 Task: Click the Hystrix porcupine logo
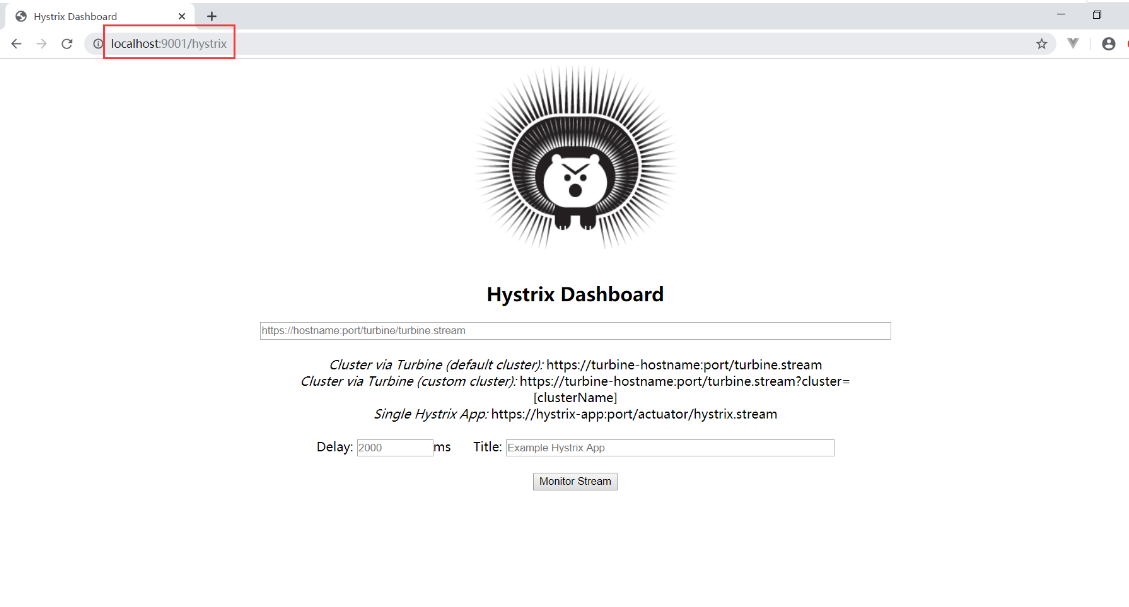pos(575,160)
